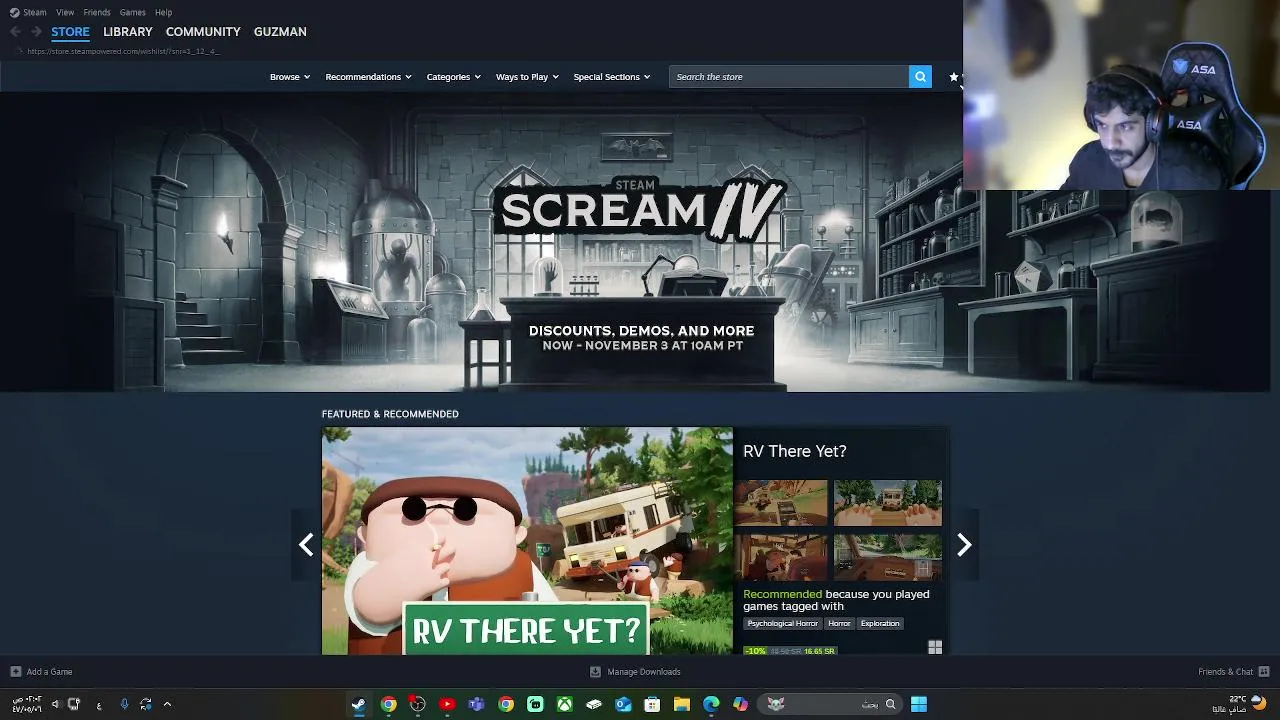Click the Windows platform icon on capsule

[x=935, y=648]
